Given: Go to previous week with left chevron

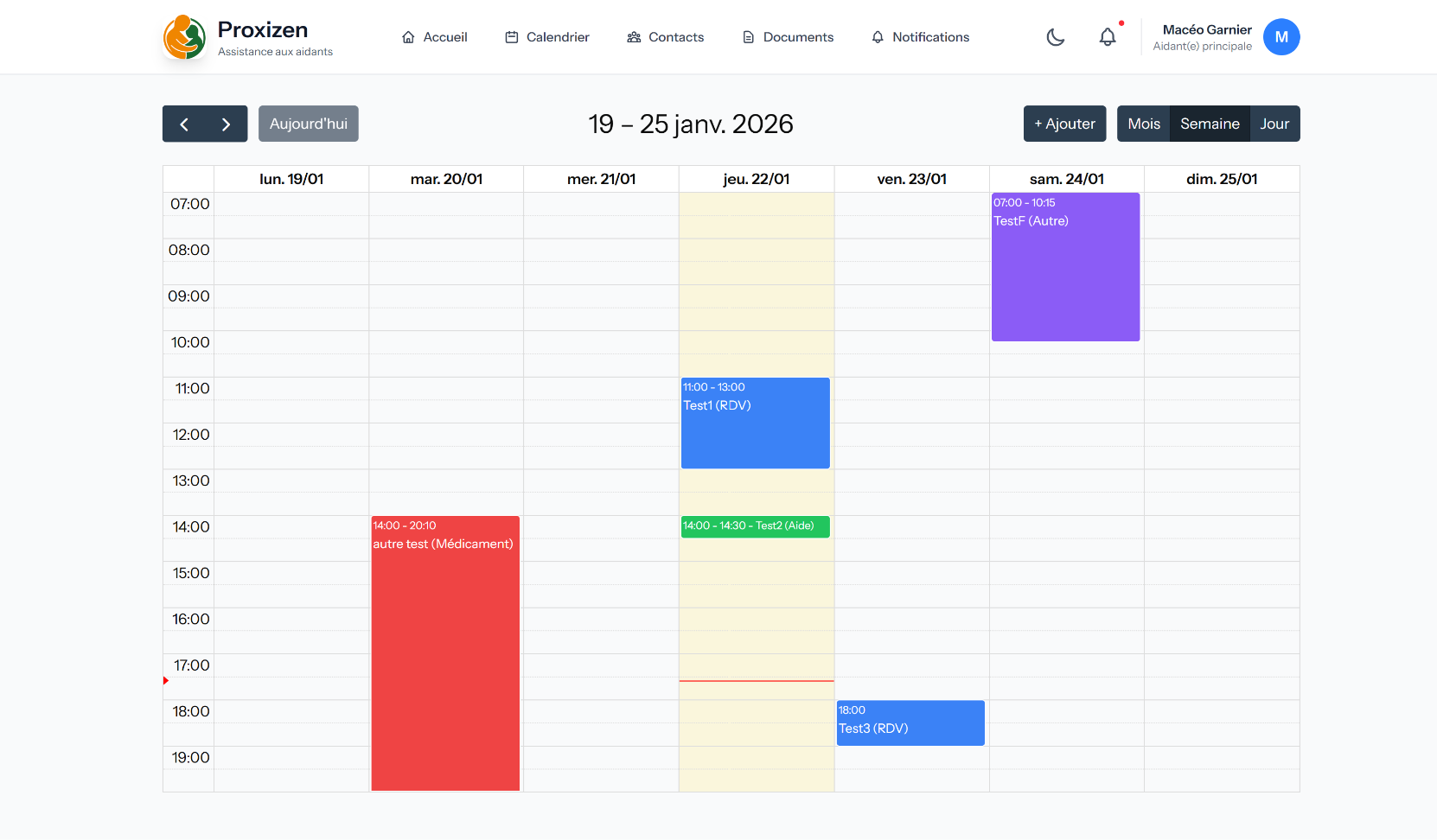Looking at the screenshot, I should 184,124.
